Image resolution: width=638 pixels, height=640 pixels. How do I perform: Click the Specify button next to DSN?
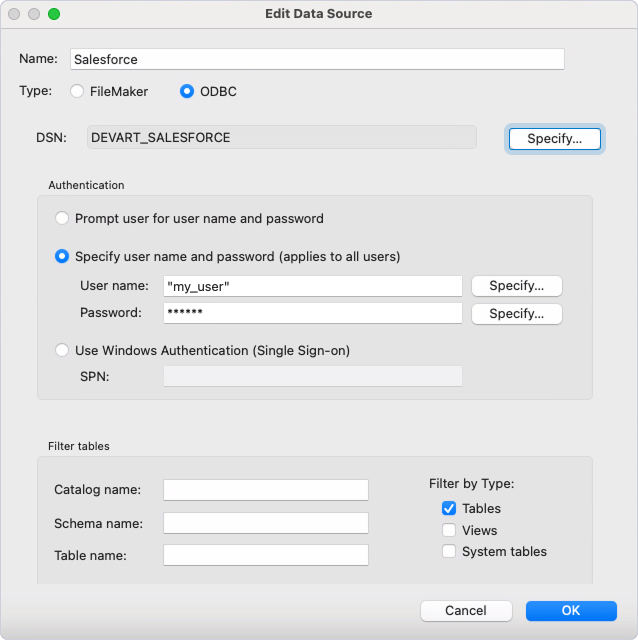click(555, 139)
